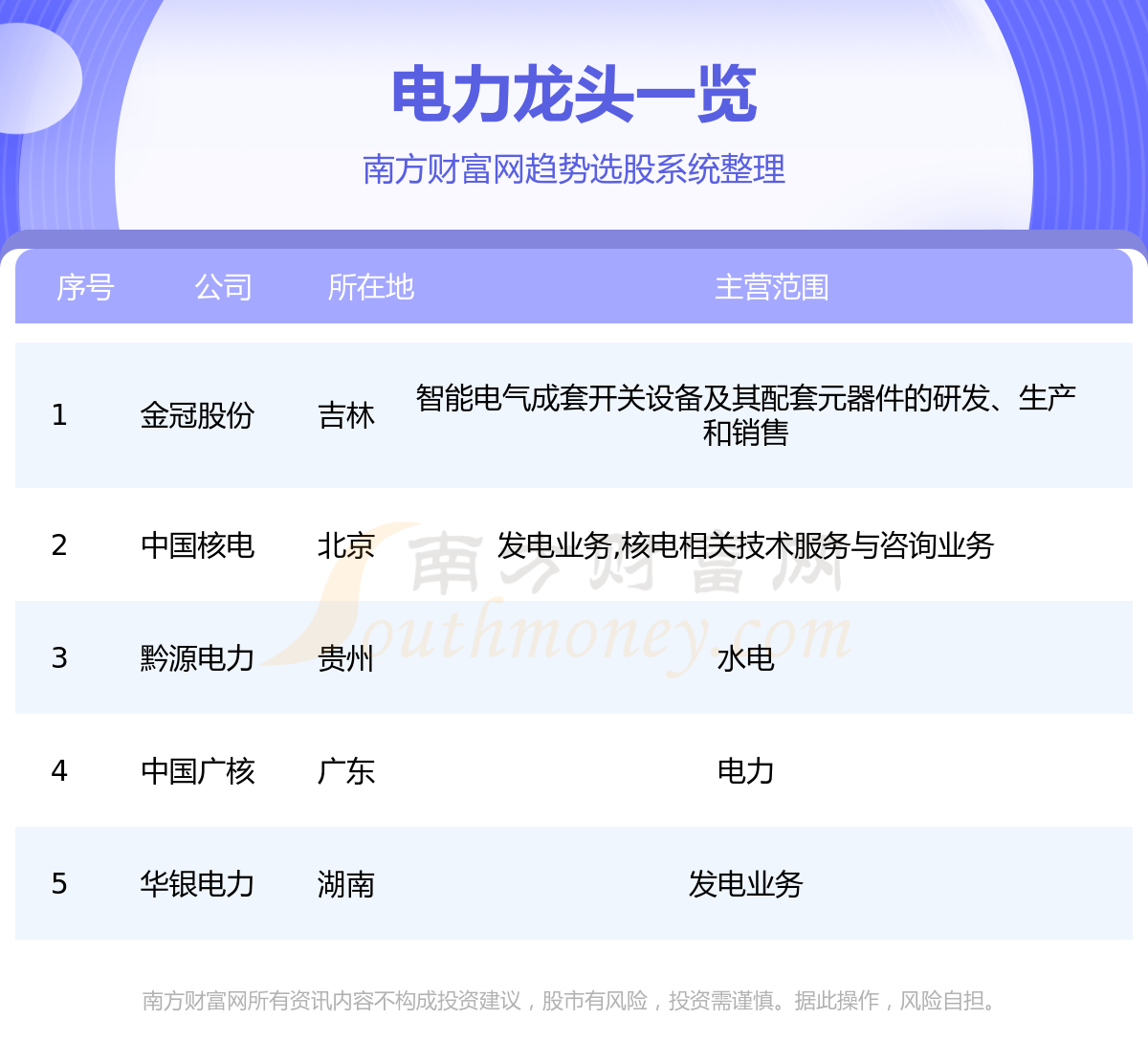Select company name 华银电力
The image size is (1148, 1042).
click(197, 884)
